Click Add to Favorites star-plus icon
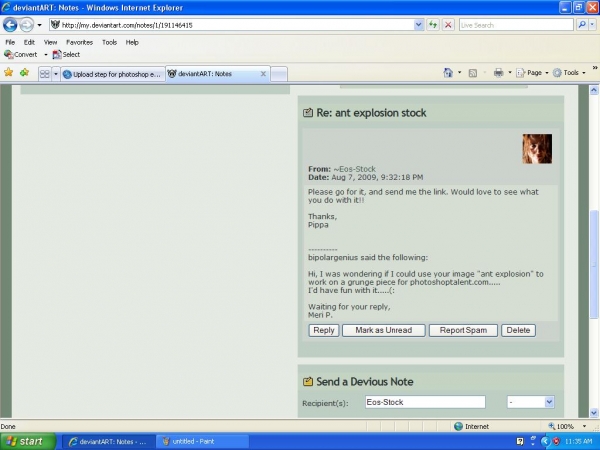The height and width of the screenshot is (450, 600). coord(24,72)
